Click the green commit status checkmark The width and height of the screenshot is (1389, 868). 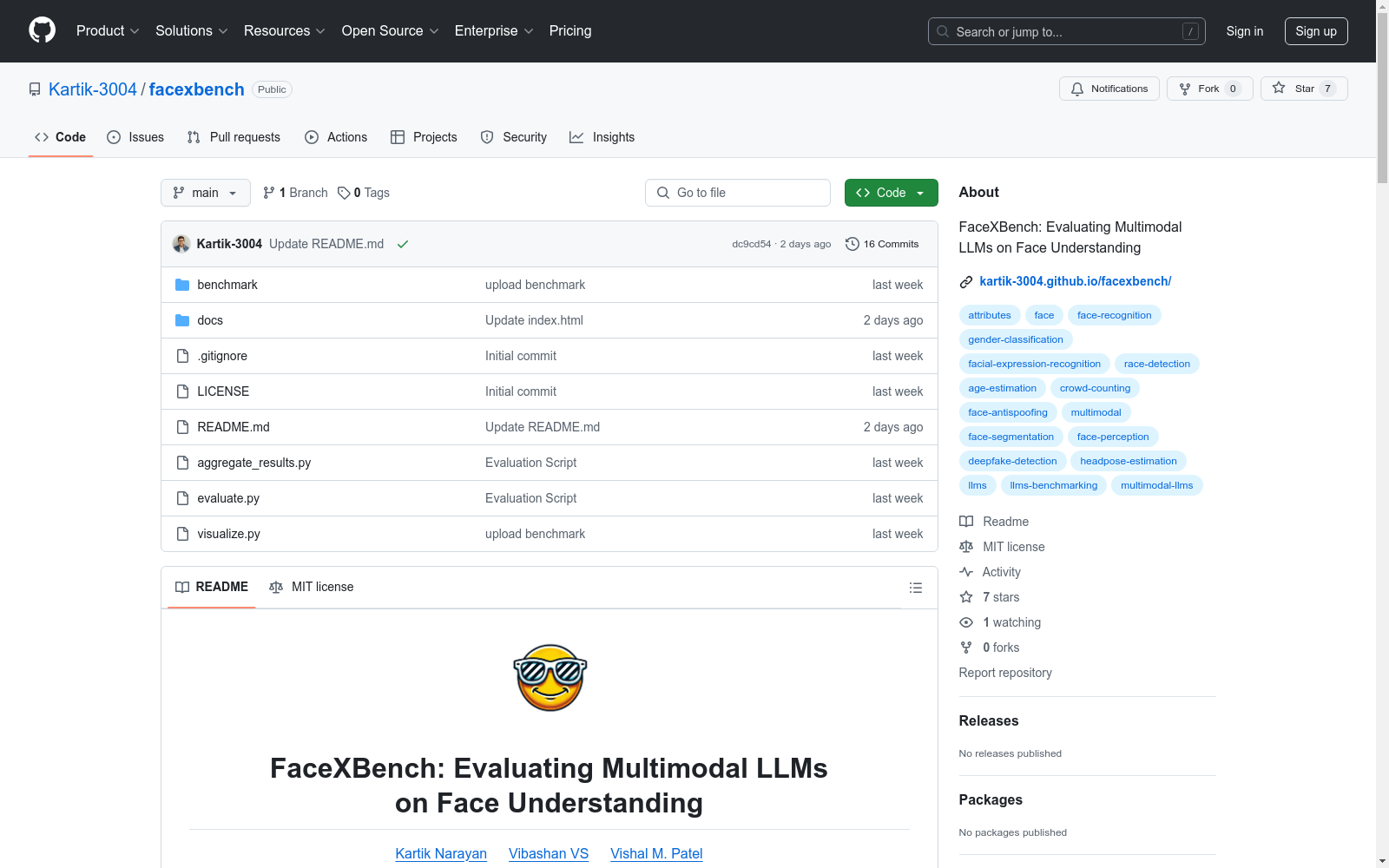pyautogui.click(x=403, y=244)
